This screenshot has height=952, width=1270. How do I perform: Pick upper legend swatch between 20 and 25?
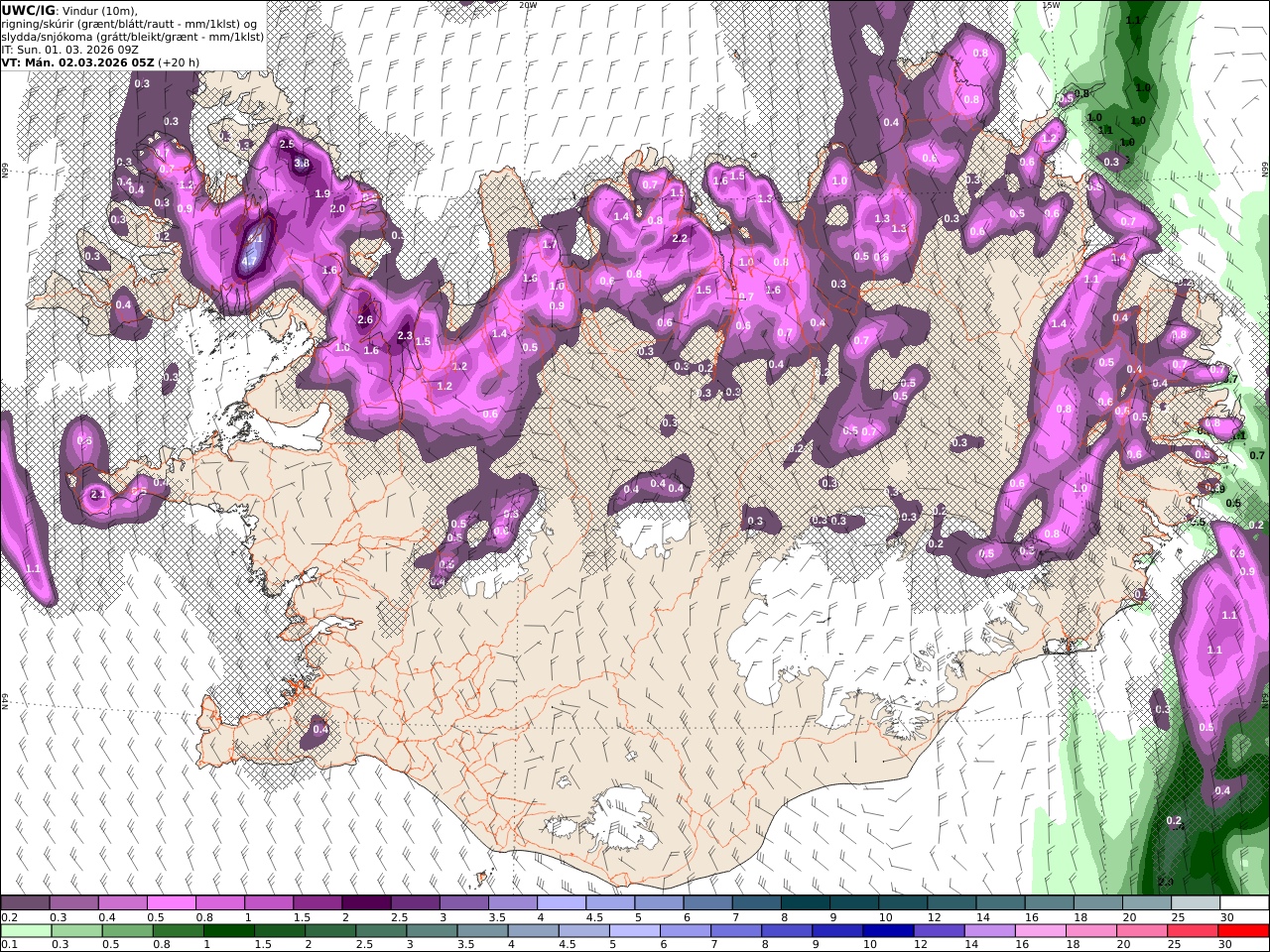(x=1147, y=903)
